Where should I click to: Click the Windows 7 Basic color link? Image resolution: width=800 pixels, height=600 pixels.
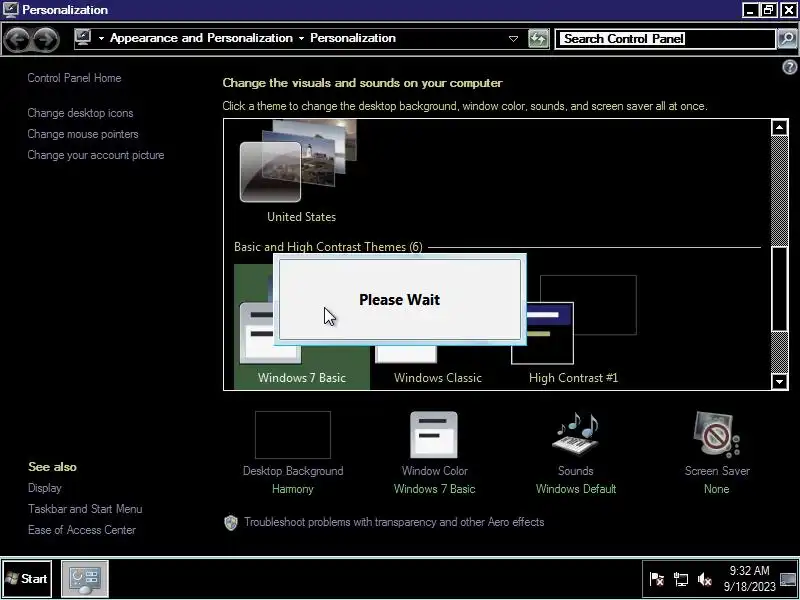(x=434, y=489)
